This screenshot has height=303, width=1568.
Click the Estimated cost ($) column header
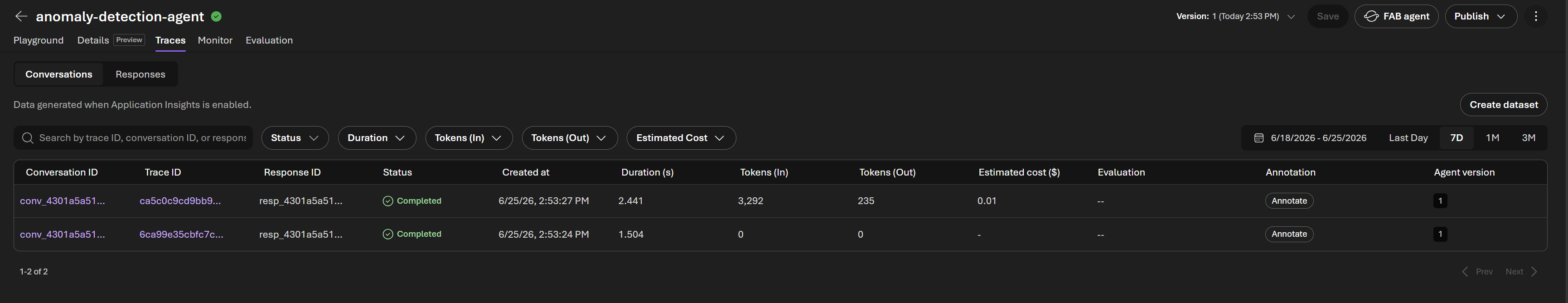click(1019, 172)
